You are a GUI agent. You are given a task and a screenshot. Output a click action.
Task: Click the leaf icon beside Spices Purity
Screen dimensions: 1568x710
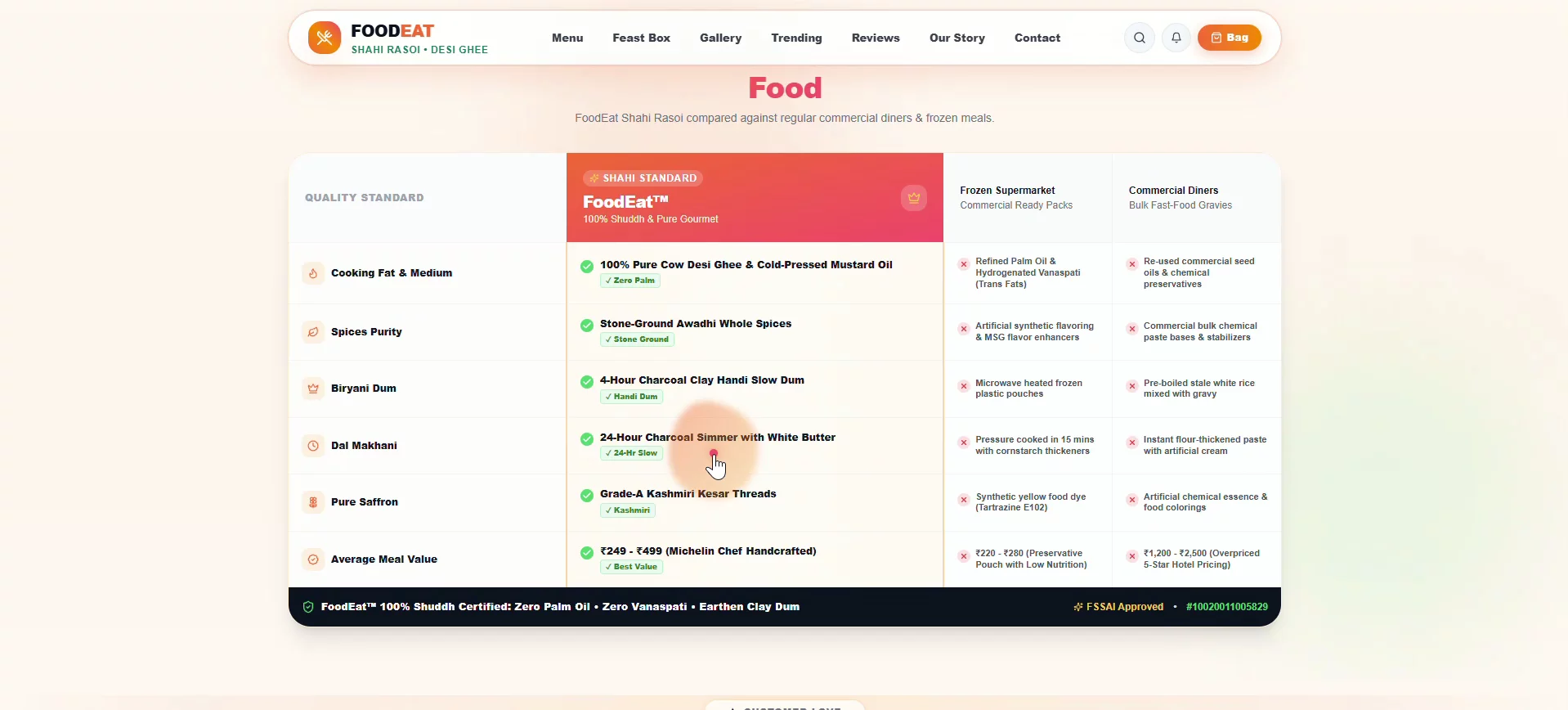click(x=313, y=332)
